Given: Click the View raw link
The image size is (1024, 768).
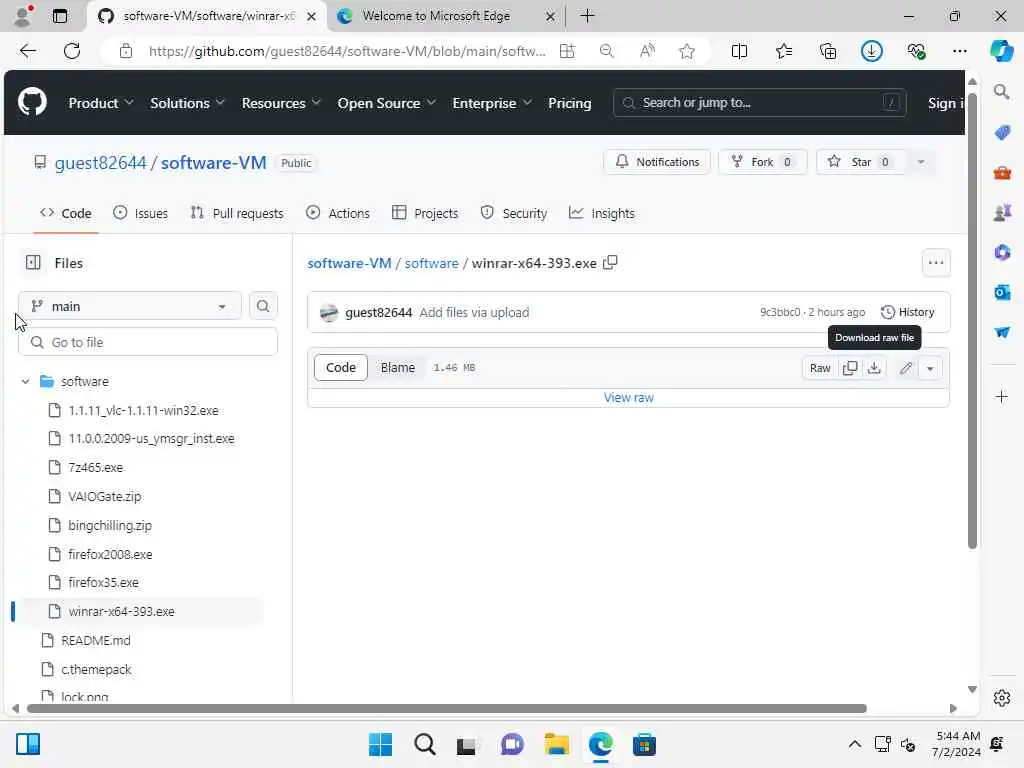Looking at the screenshot, I should click(628, 397).
